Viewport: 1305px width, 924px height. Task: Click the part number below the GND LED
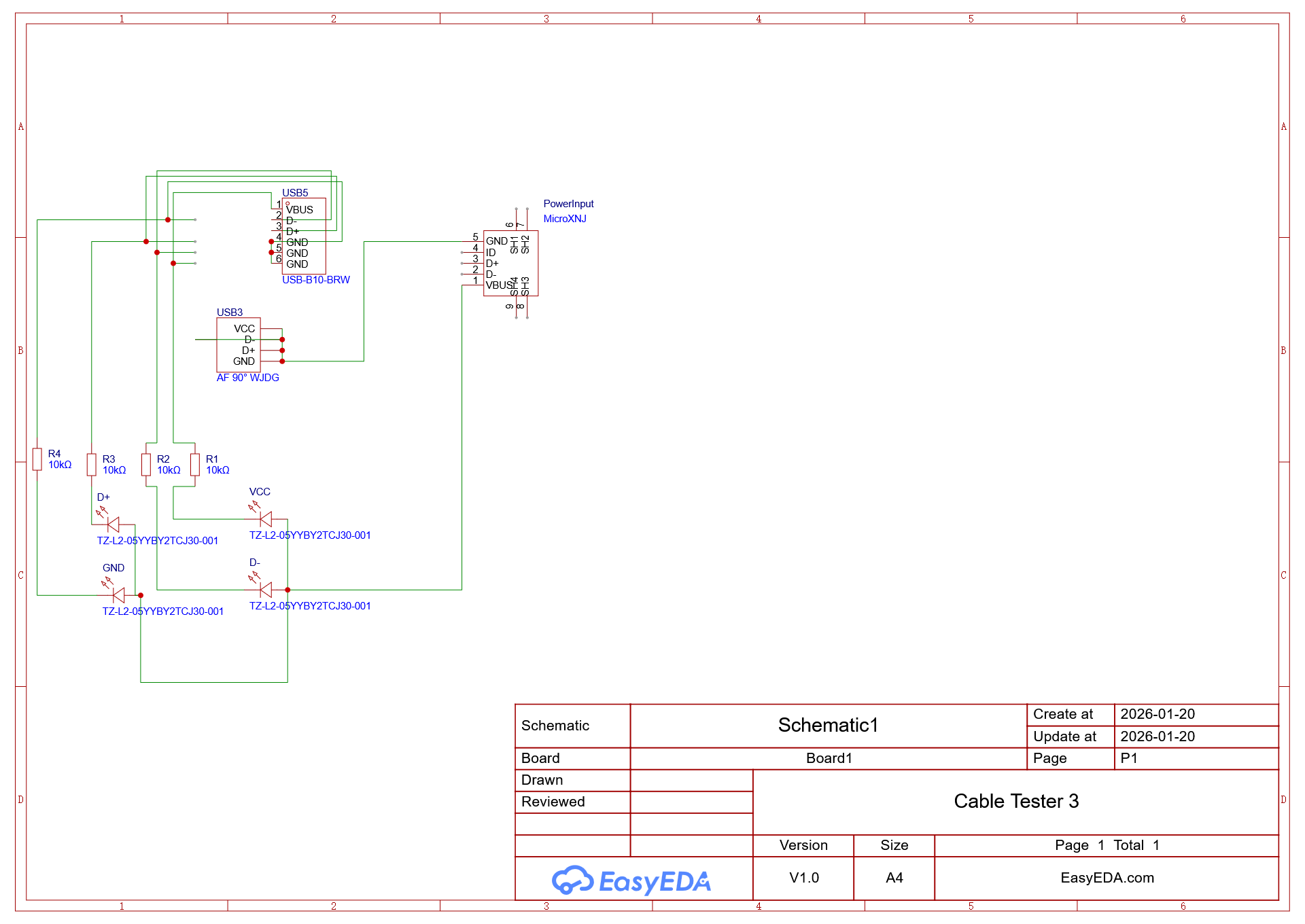point(163,611)
